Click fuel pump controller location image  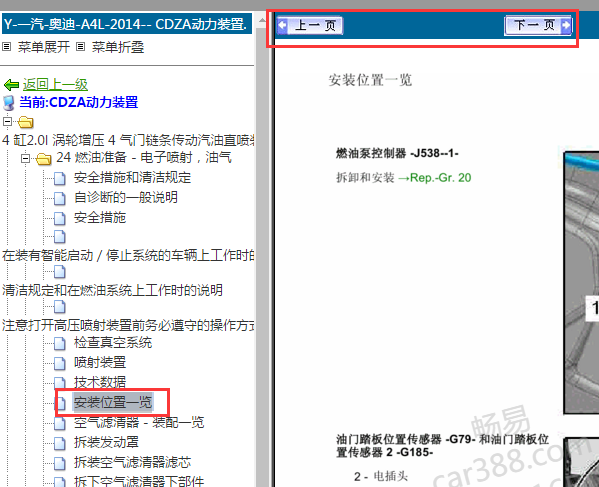581,282
